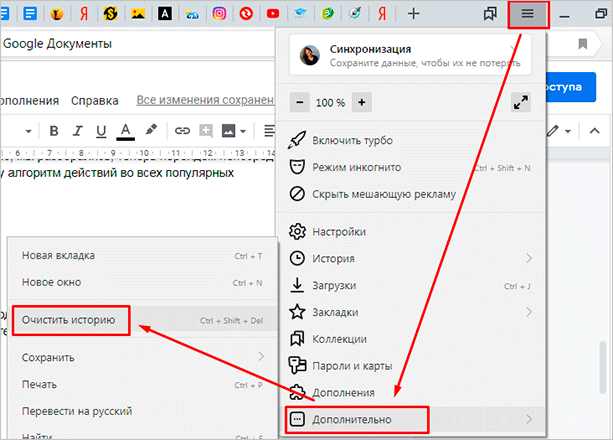This screenshot has height=440, width=613.
Task: Click the incognito mask icon
Action: pos(297,167)
